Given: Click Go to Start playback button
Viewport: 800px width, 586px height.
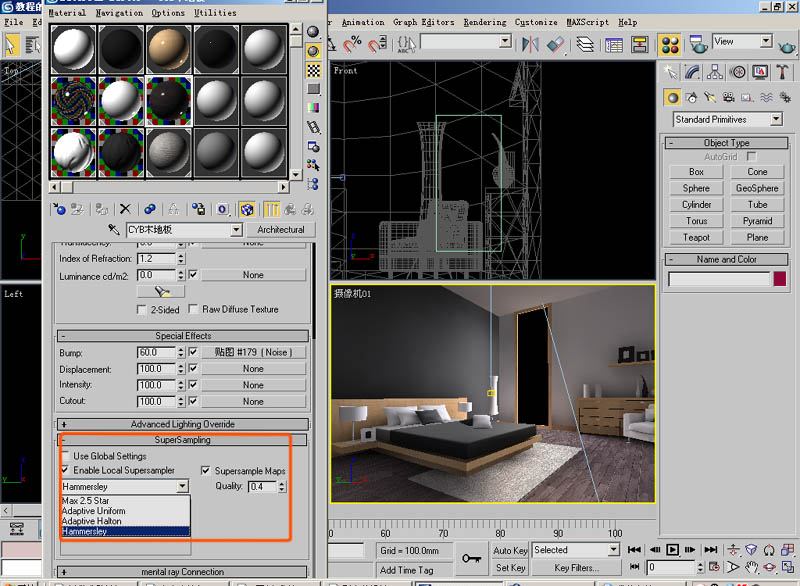Looking at the screenshot, I should (x=634, y=550).
